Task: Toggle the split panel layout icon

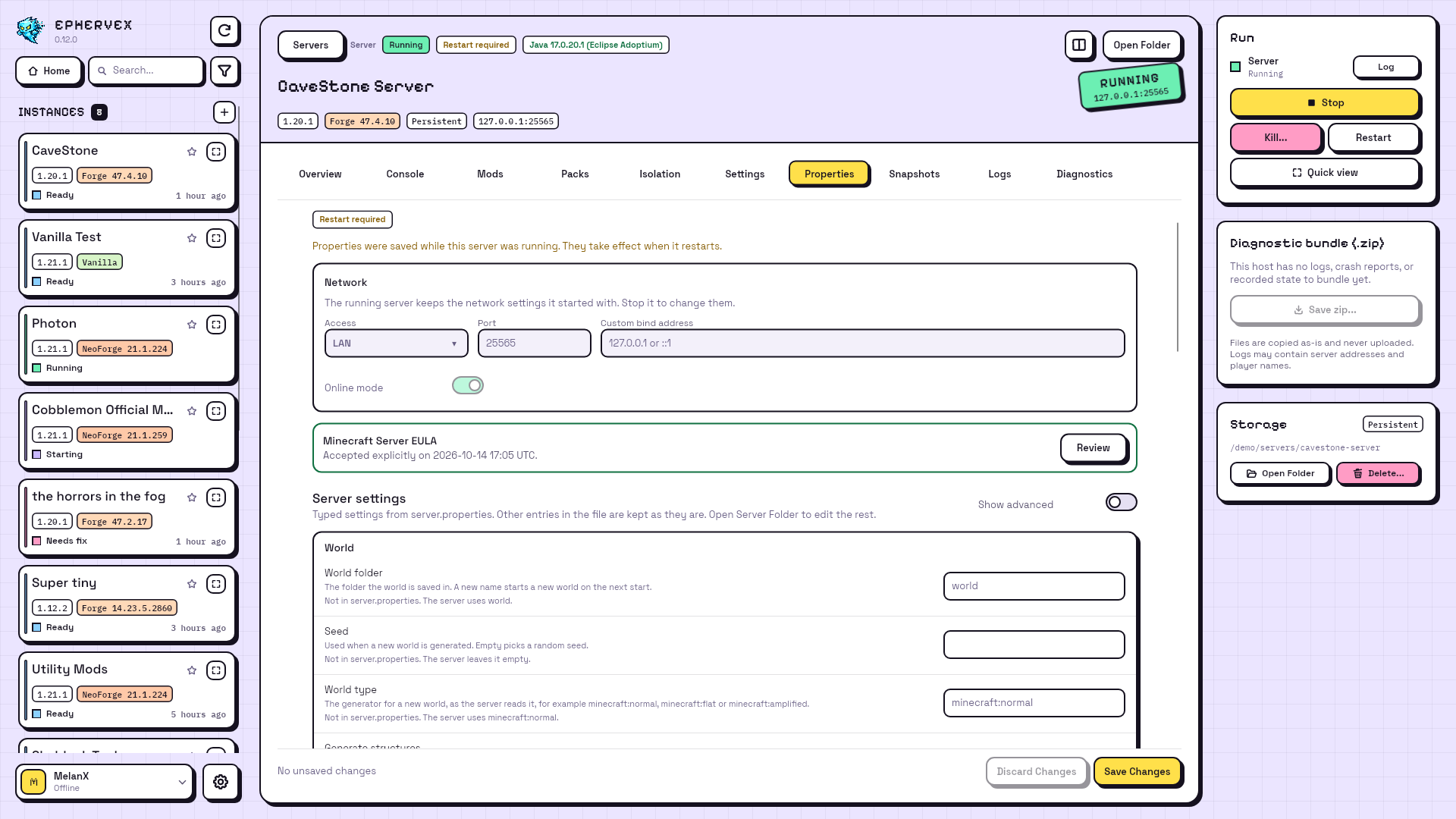Action: 1079,45
